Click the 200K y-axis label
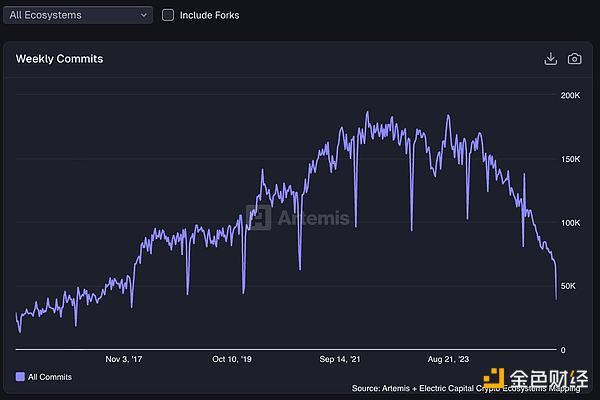The image size is (600, 400). tap(569, 96)
